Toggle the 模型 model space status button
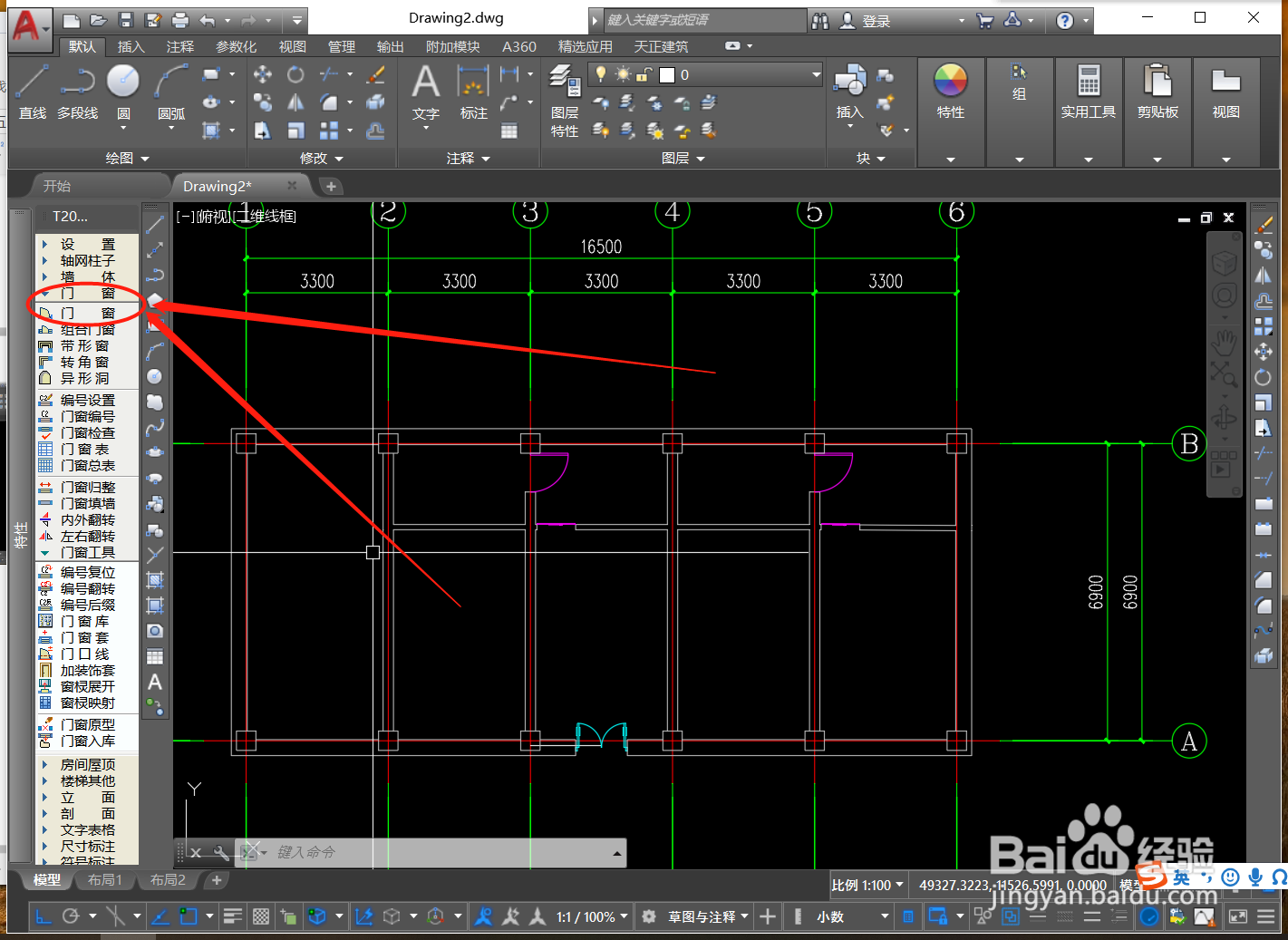1288x940 pixels. coord(1129,885)
